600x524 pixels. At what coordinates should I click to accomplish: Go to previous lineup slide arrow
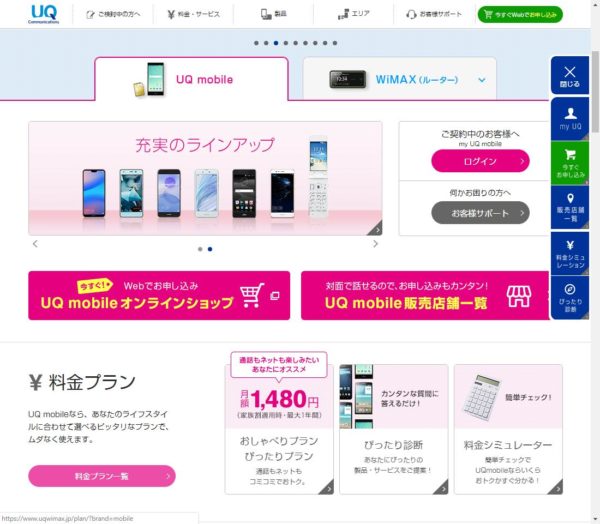(35, 244)
